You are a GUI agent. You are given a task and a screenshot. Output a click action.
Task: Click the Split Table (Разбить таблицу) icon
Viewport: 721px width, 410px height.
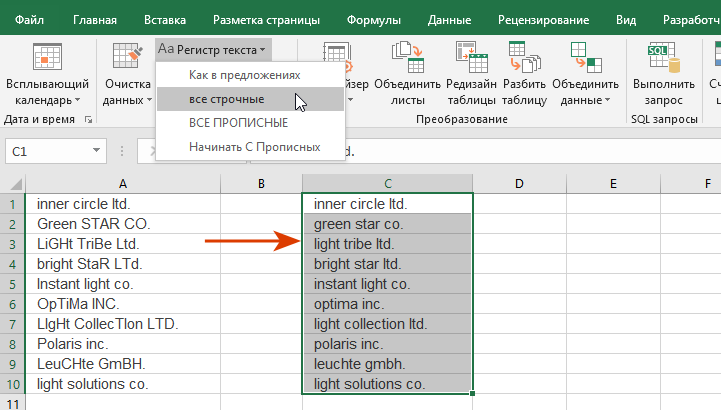(x=524, y=57)
